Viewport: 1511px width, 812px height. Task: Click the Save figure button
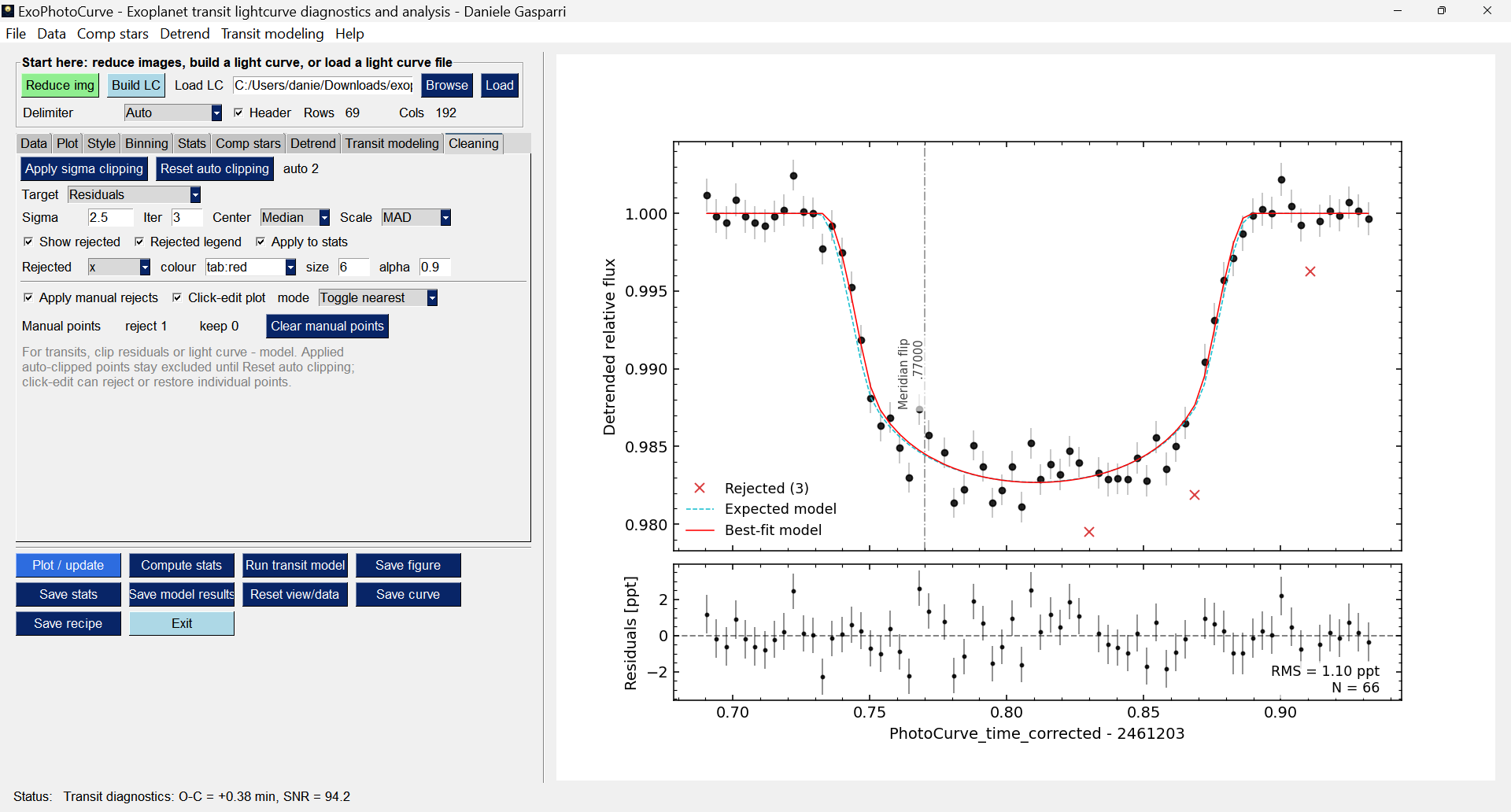click(x=408, y=566)
